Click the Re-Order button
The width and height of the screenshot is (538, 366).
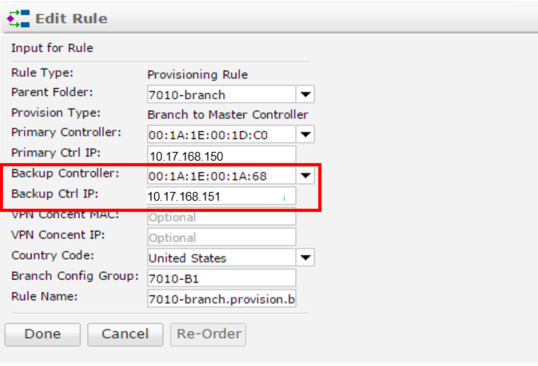pos(208,334)
